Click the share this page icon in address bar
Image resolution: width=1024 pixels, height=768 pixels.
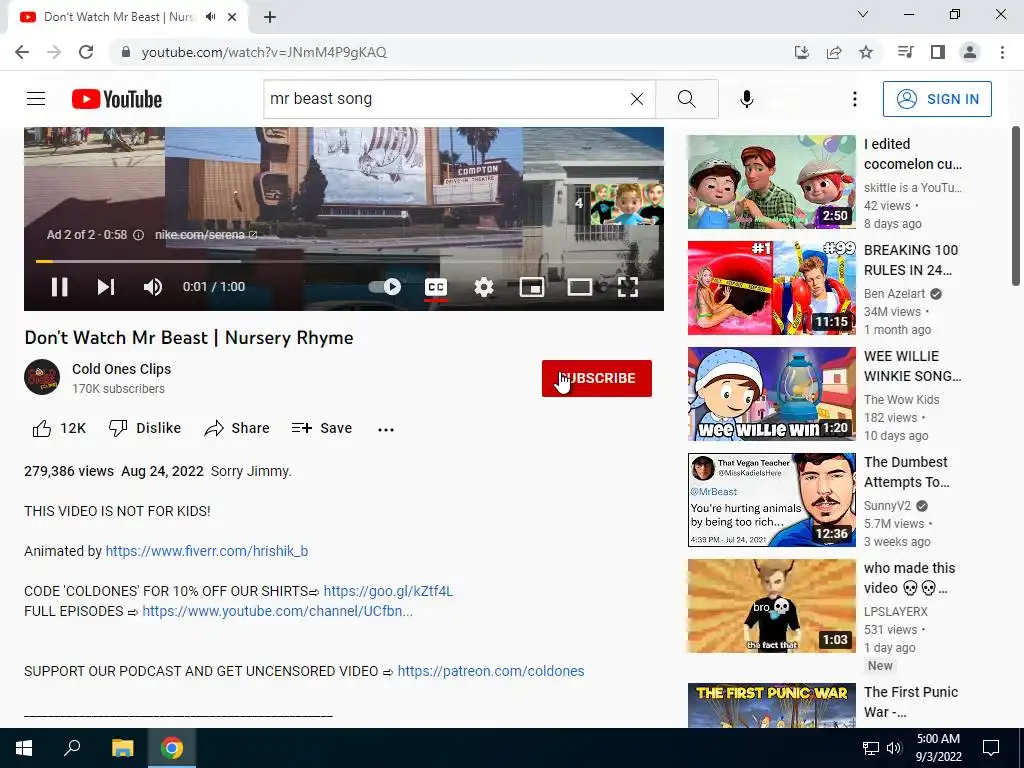pyautogui.click(x=834, y=52)
